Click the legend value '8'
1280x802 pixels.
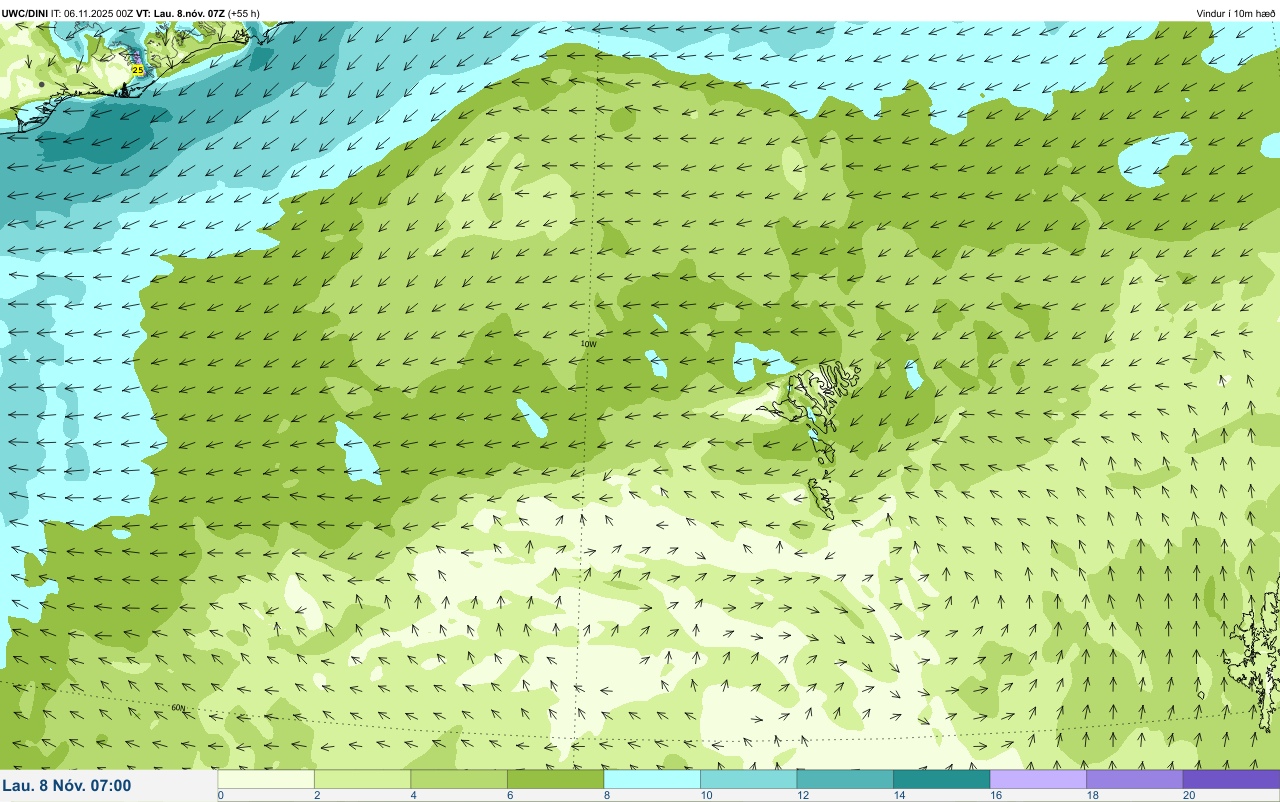606,795
